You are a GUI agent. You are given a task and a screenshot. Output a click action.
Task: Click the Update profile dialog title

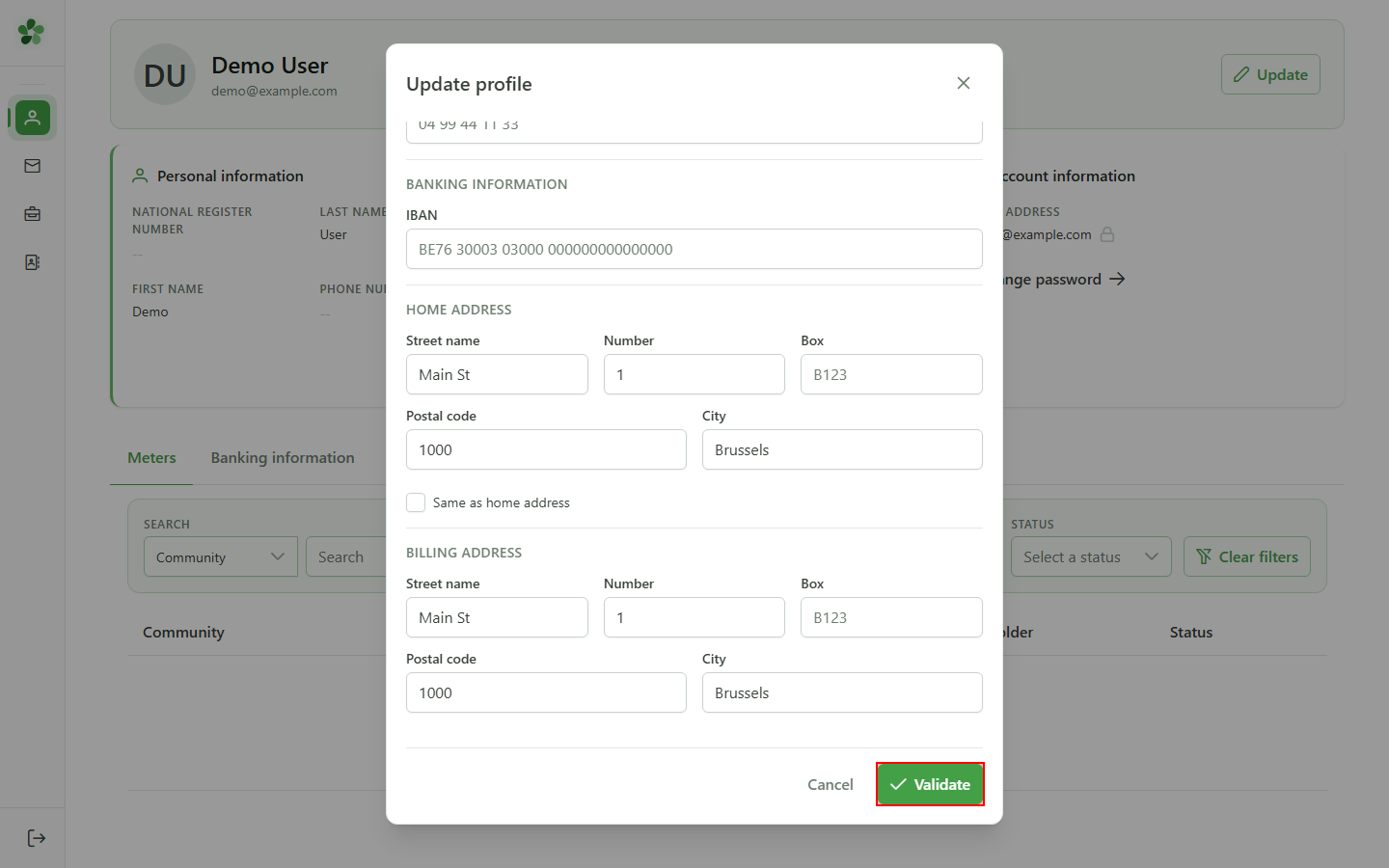click(x=469, y=84)
